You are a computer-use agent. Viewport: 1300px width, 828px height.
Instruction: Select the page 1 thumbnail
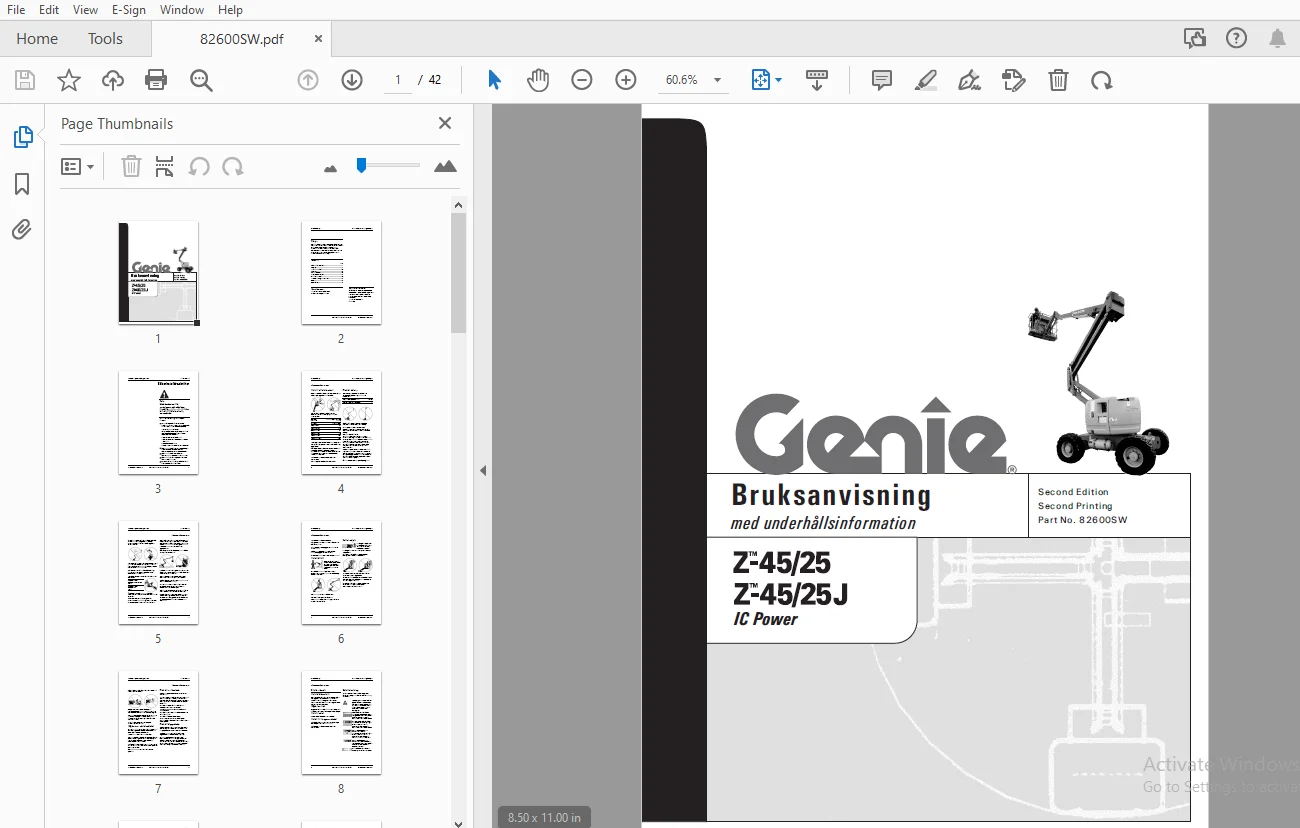(x=158, y=273)
